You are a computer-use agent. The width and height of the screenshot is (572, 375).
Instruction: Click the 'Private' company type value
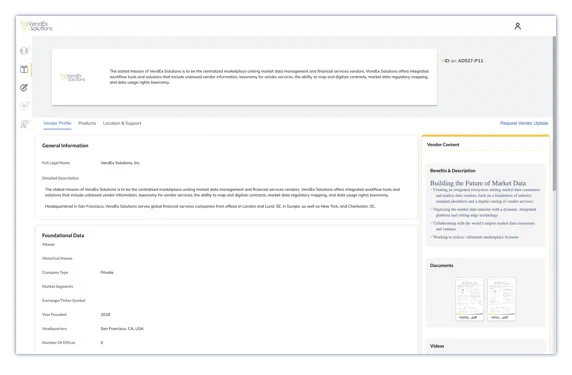coord(107,272)
